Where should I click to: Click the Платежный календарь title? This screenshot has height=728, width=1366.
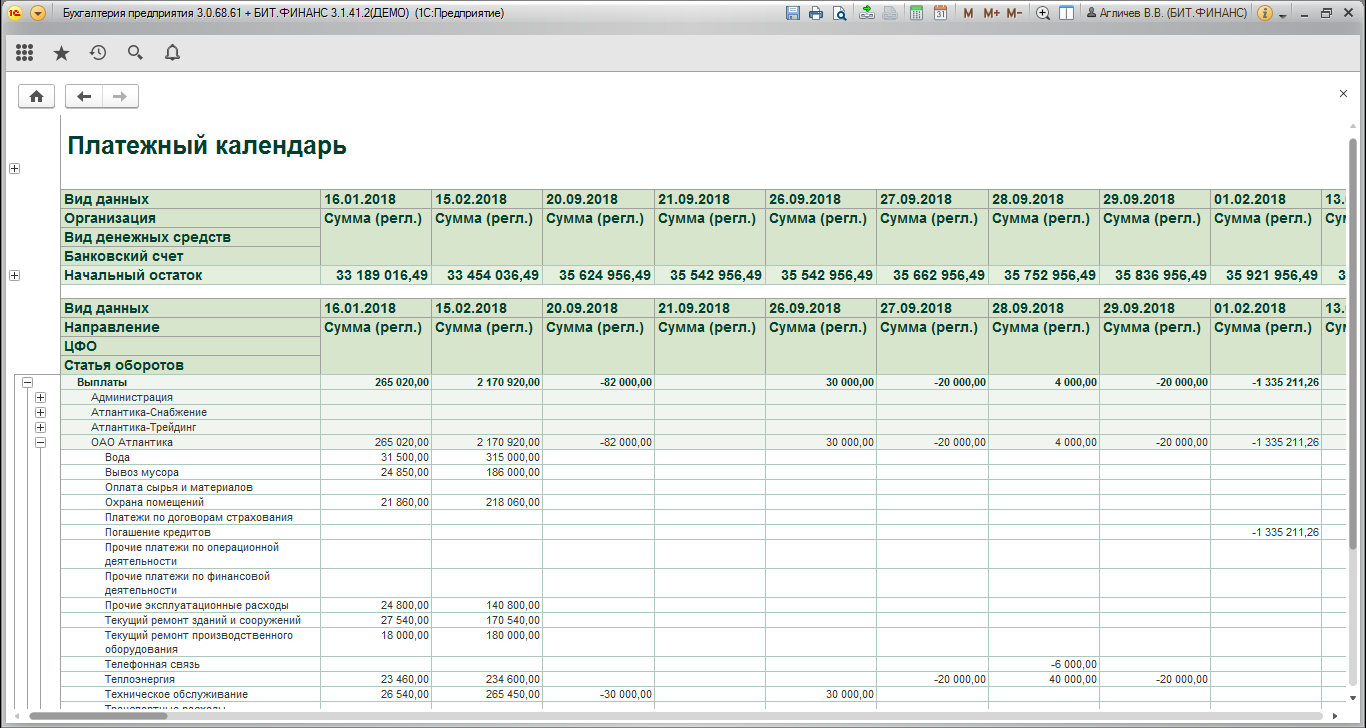point(207,146)
